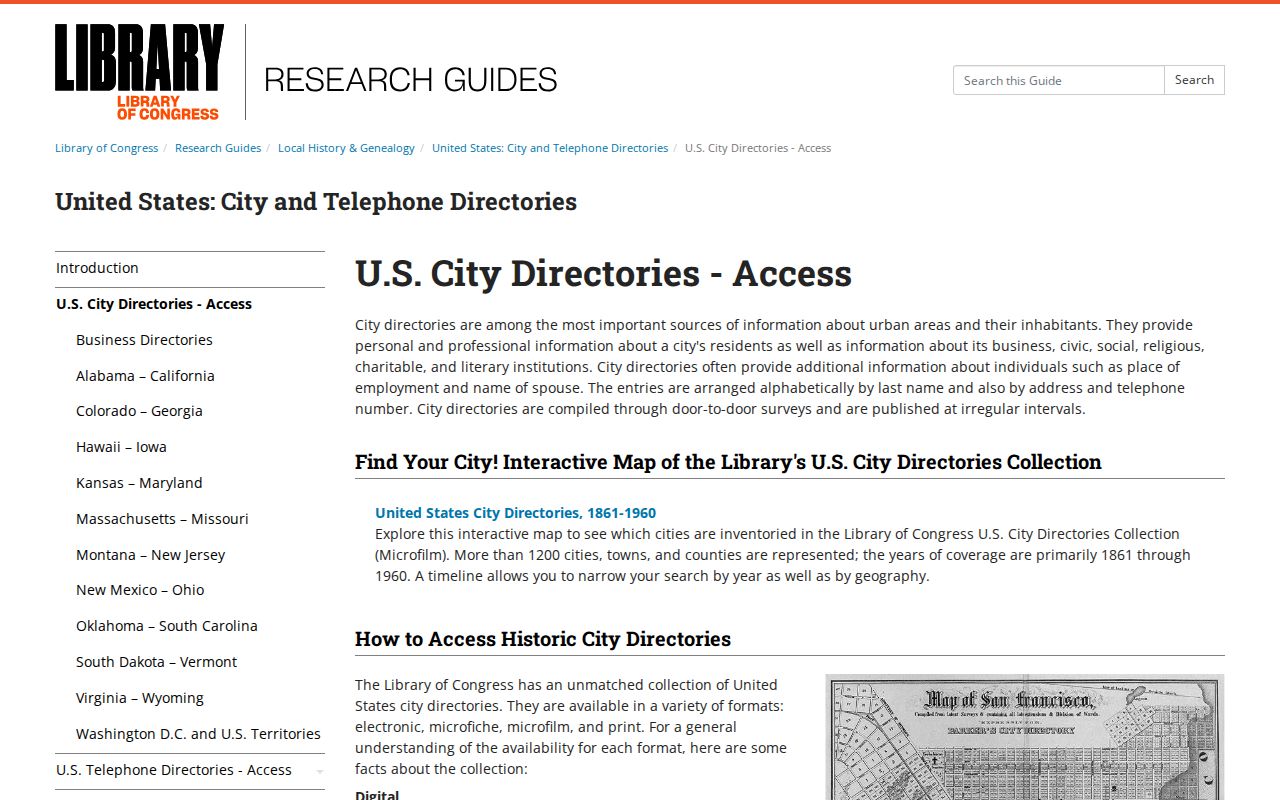Open Massachusetts – Missouri sidebar link
This screenshot has height=800, width=1280.
[162, 519]
